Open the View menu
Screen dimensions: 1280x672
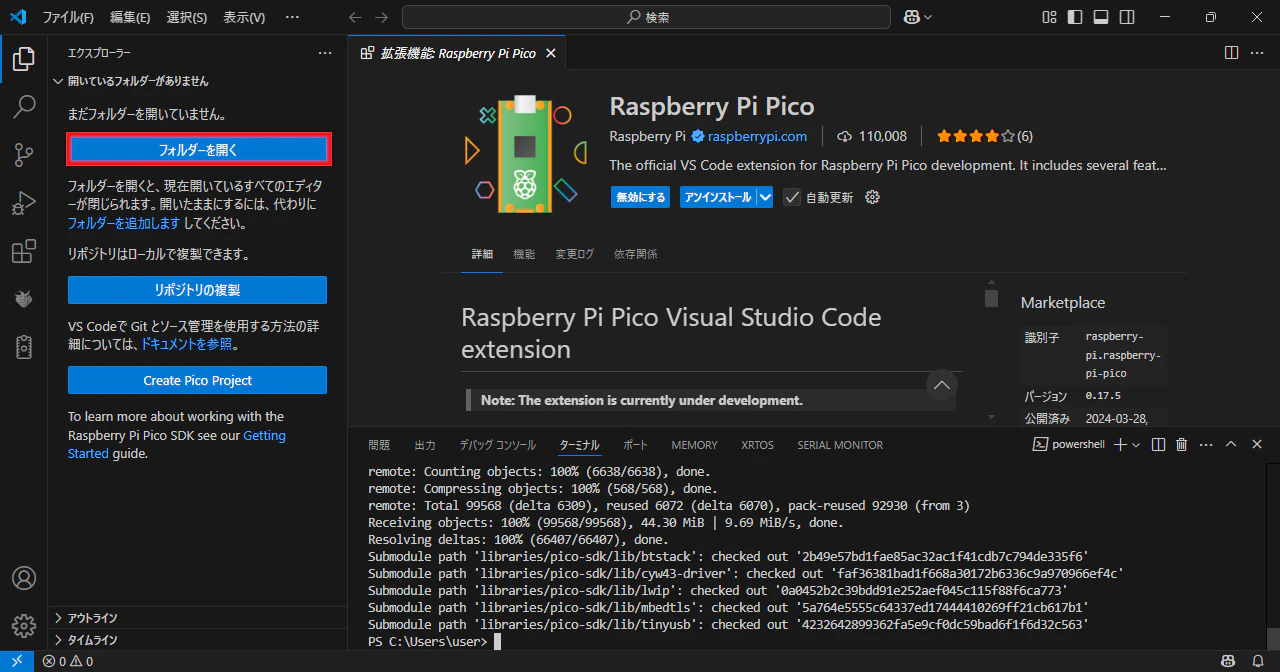point(244,17)
